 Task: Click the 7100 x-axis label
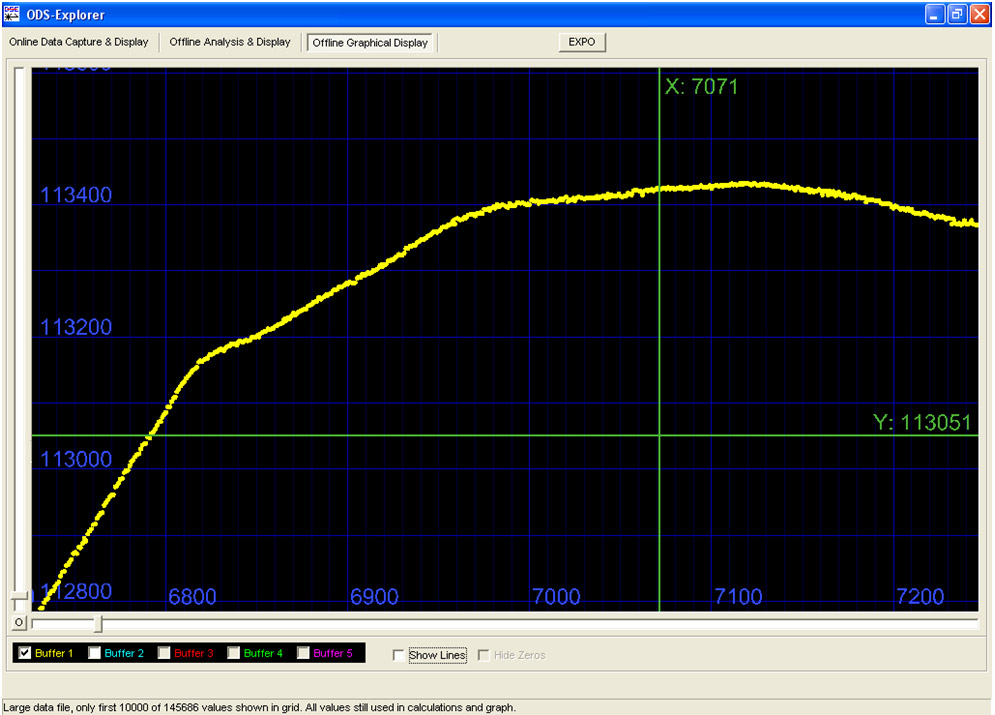click(x=738, y=597)
